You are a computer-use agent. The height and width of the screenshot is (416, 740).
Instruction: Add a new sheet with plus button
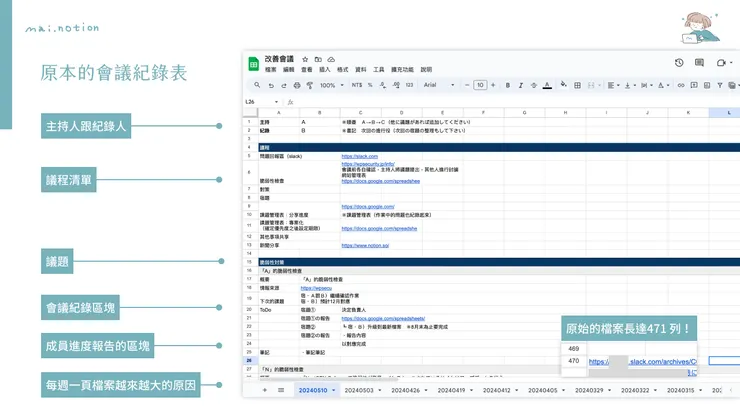(265, 390)
